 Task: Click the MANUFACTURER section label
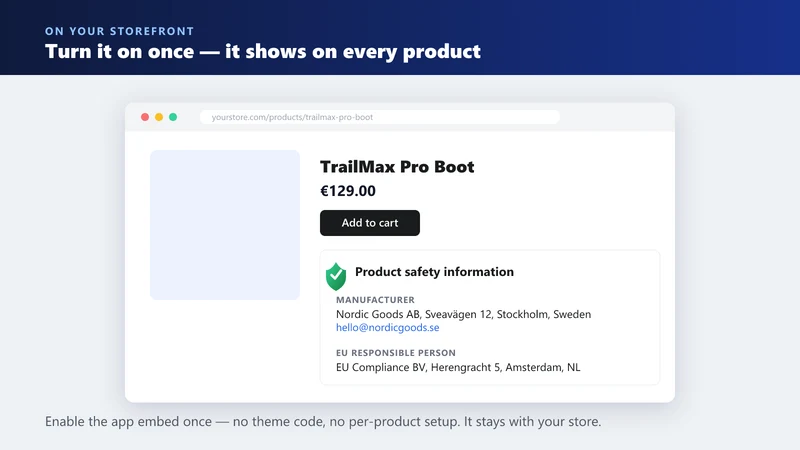375,300
